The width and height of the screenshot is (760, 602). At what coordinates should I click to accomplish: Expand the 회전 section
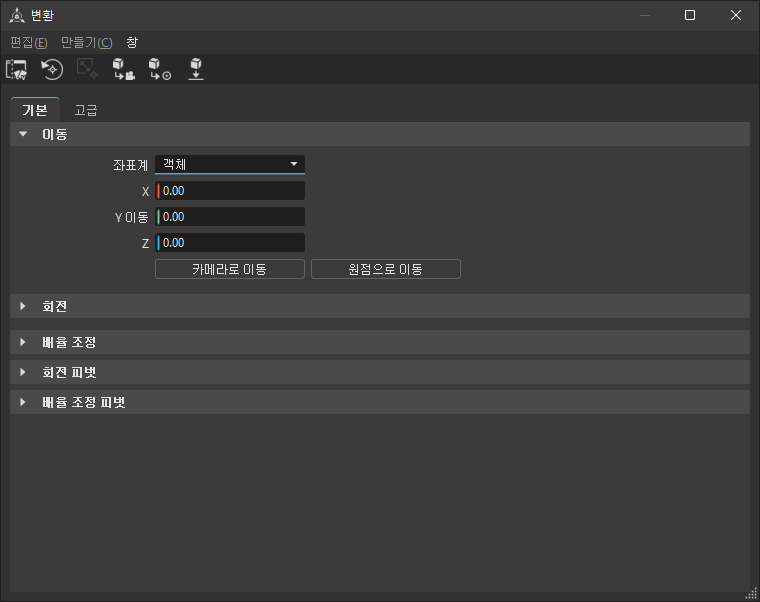point(380,306)
